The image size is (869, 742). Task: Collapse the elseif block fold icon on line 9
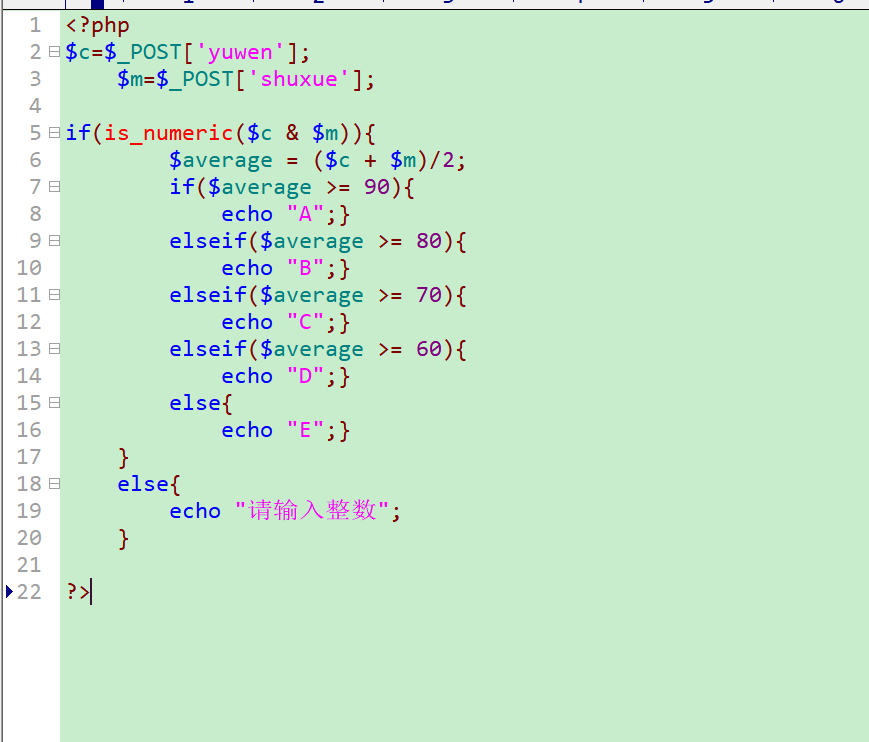click(54, 240)
